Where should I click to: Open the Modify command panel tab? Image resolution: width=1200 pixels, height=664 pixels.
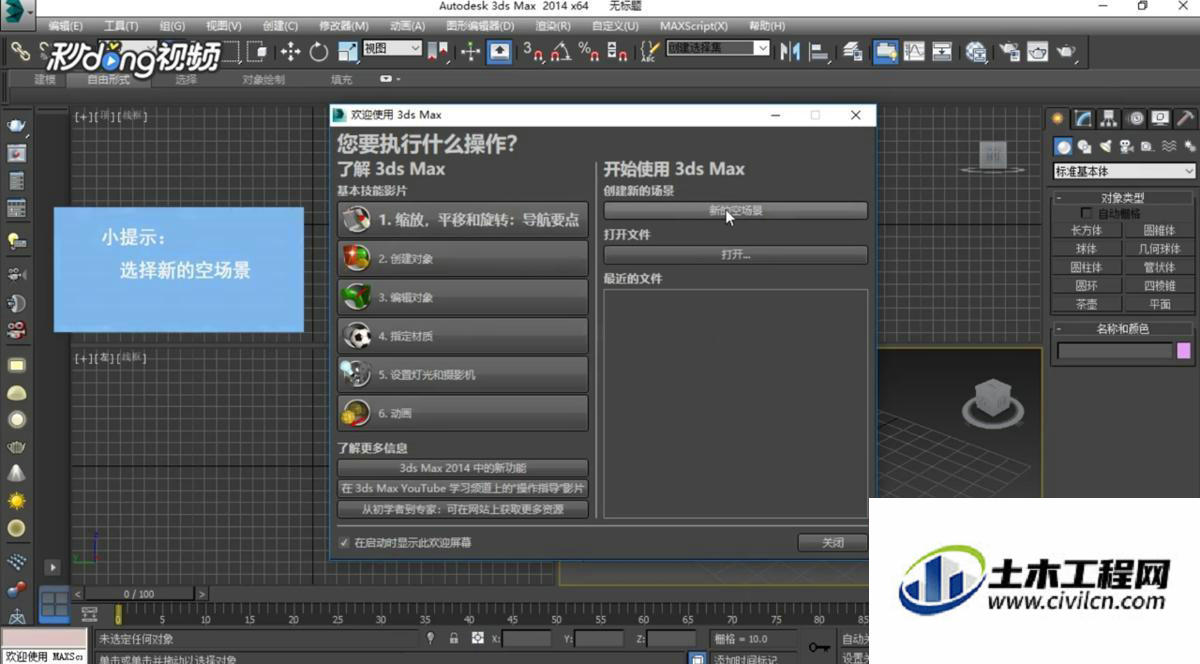[1084, 119]
